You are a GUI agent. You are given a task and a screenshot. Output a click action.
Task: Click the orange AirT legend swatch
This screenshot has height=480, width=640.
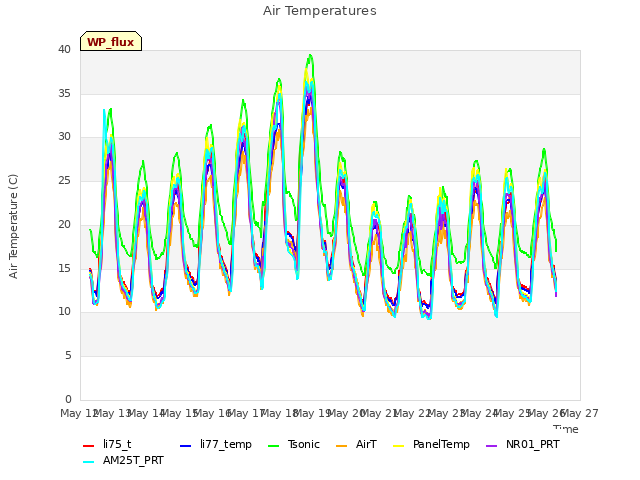(342, 446)
